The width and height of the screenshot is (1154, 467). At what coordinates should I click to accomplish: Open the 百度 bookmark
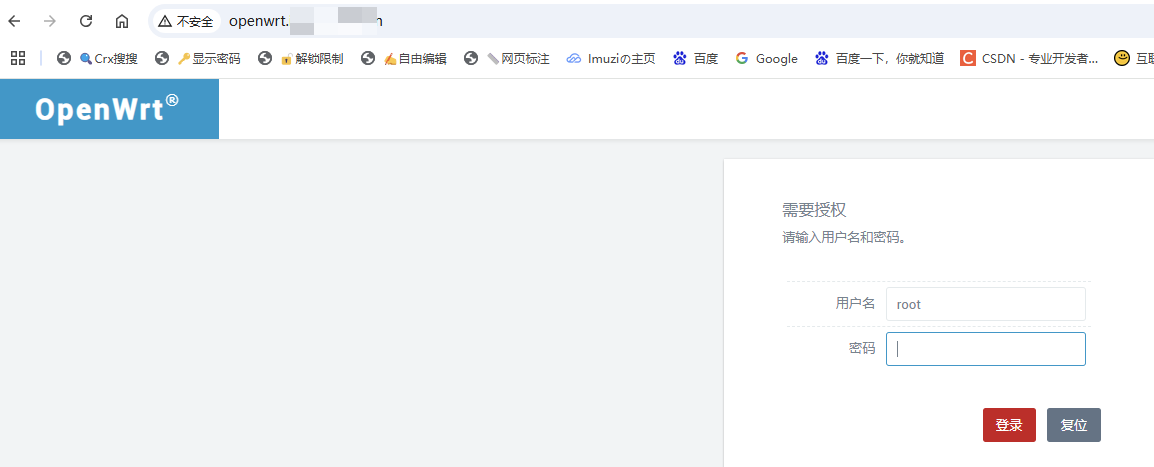coord(695,59)
